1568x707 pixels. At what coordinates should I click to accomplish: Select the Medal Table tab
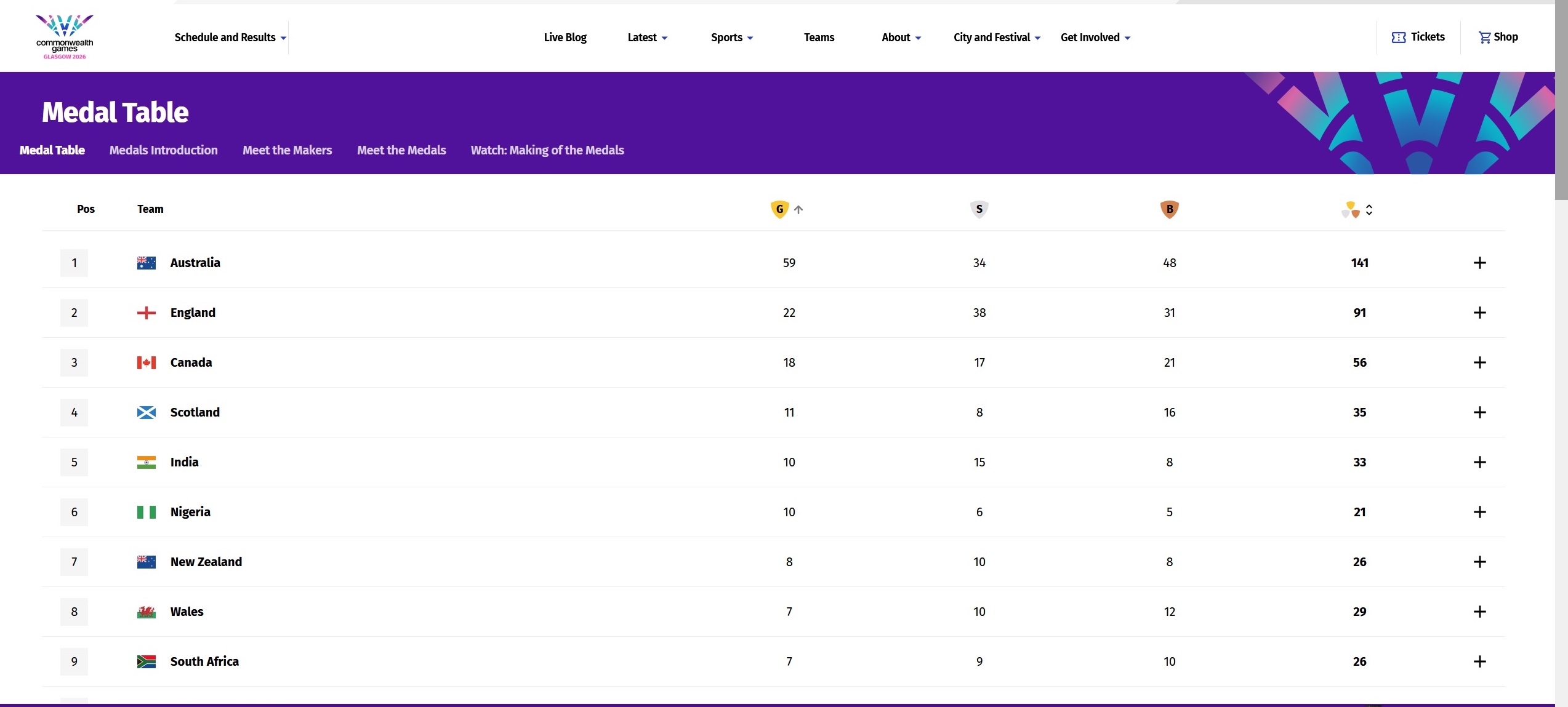pyautogui.click(x=52, y=150)
